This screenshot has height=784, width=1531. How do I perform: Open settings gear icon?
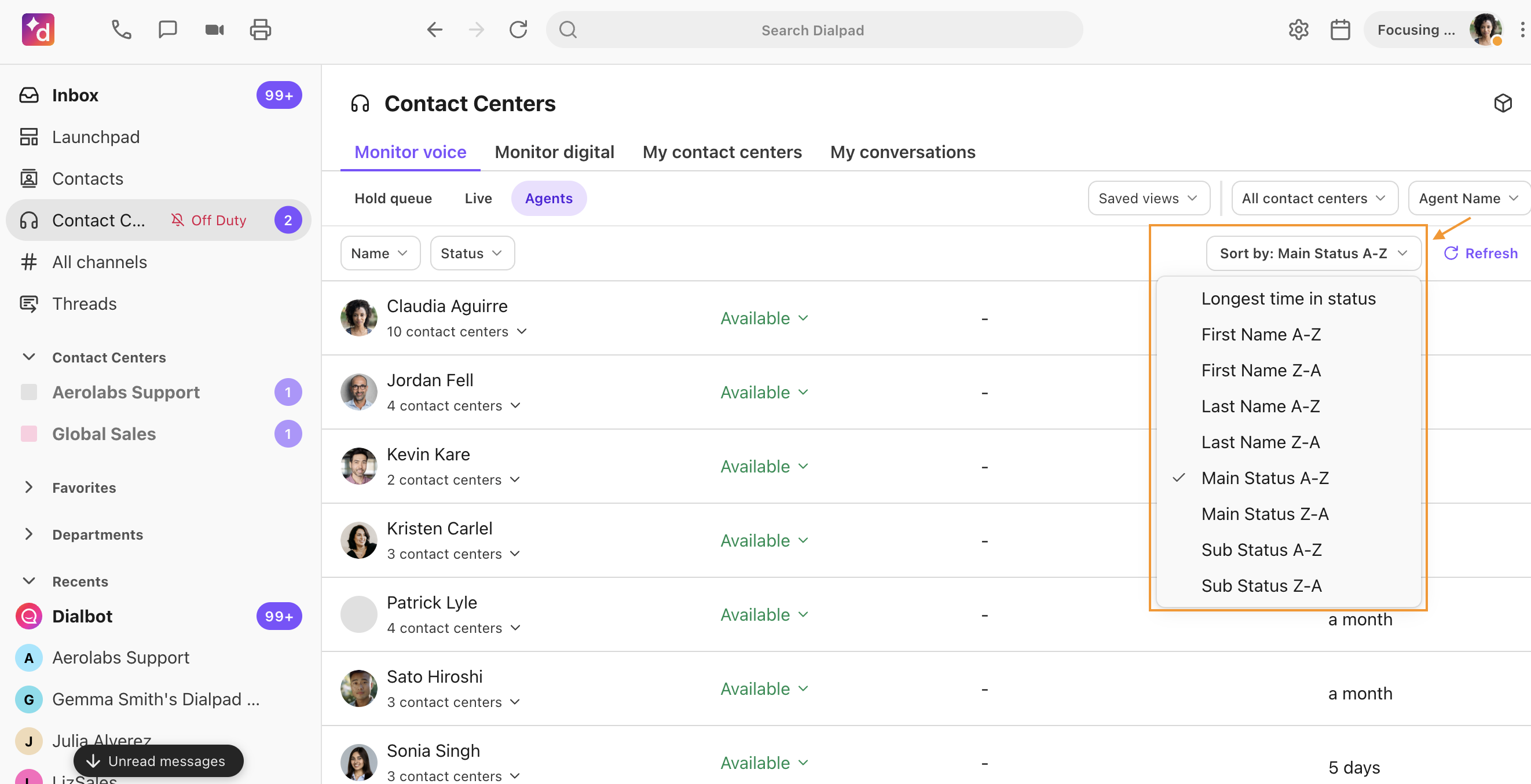point(1298,30)
